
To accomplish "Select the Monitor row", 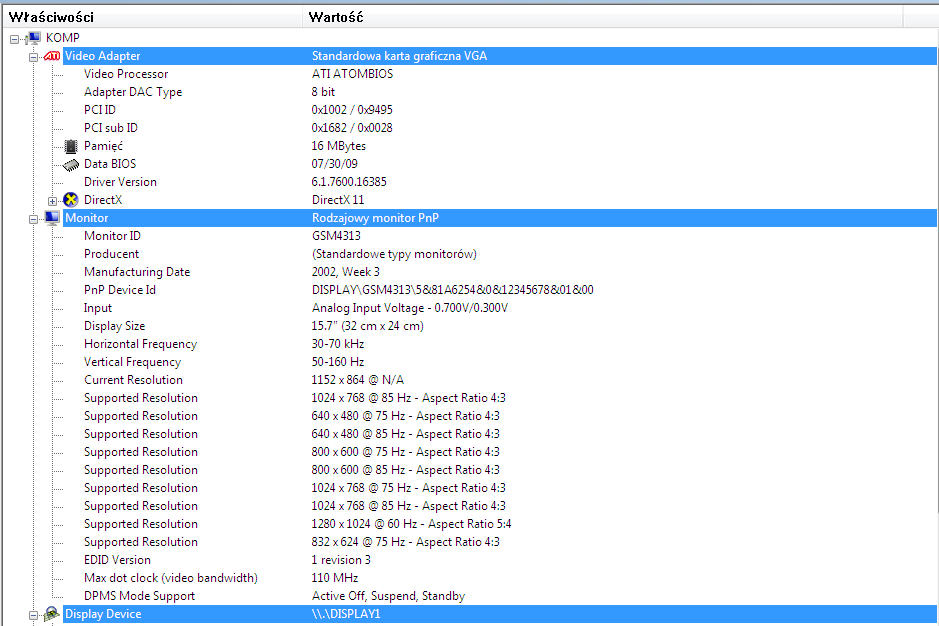I will 500,218.
